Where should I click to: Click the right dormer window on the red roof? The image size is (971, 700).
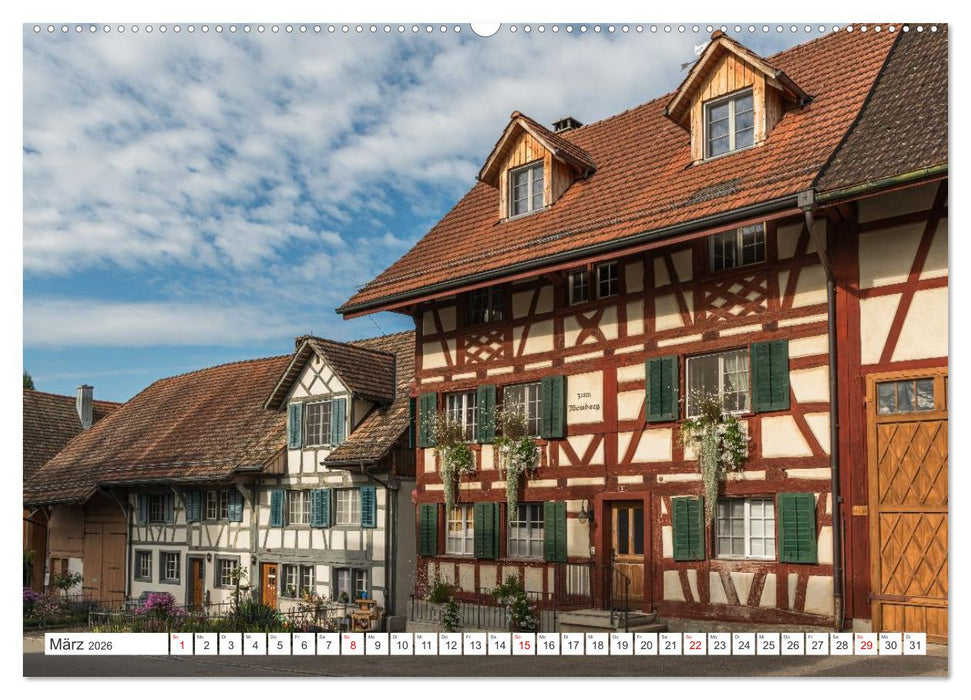pyautogui.click(x=730, y=124)
